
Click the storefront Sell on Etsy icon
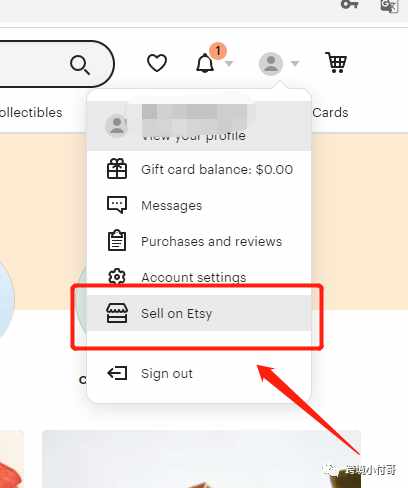pyautogui.click(x=117, y=313)
